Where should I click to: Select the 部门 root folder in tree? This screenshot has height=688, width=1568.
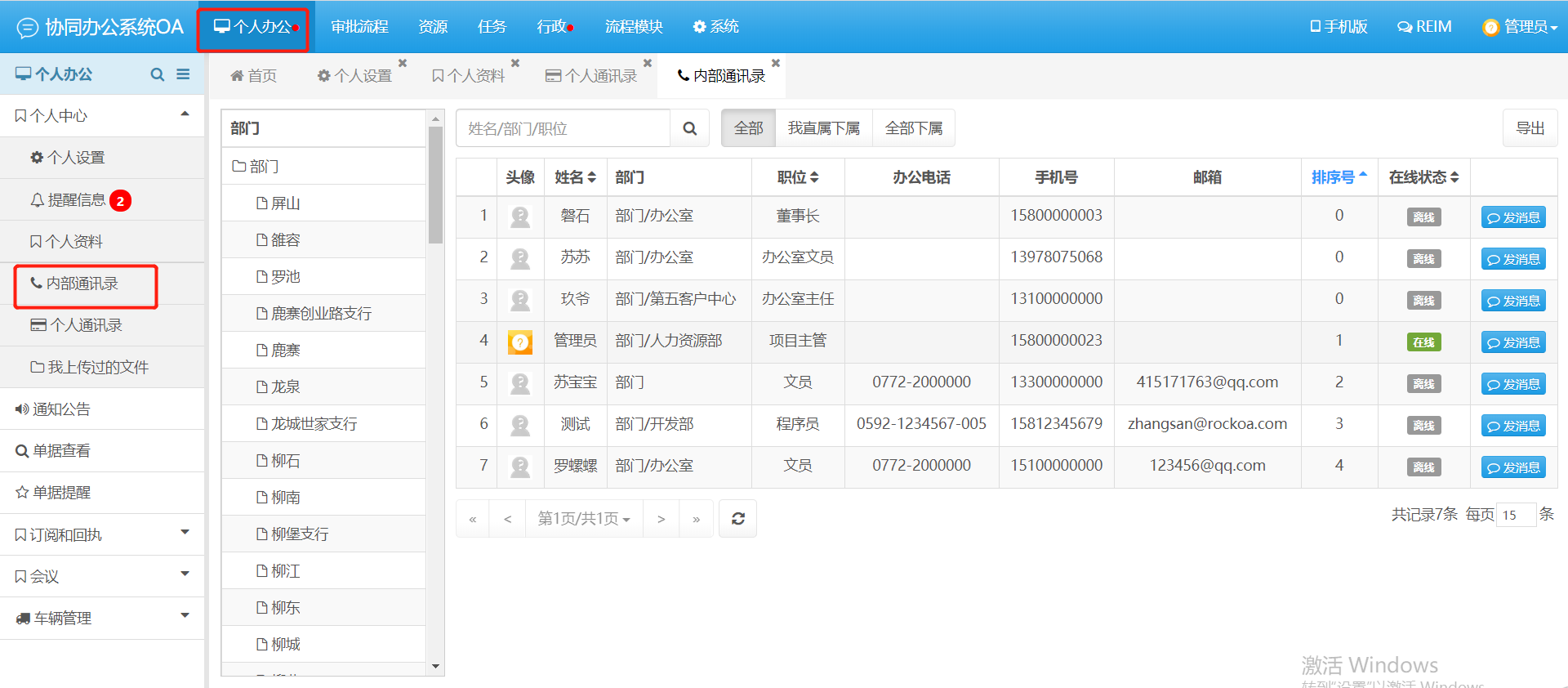coord(323,167)
